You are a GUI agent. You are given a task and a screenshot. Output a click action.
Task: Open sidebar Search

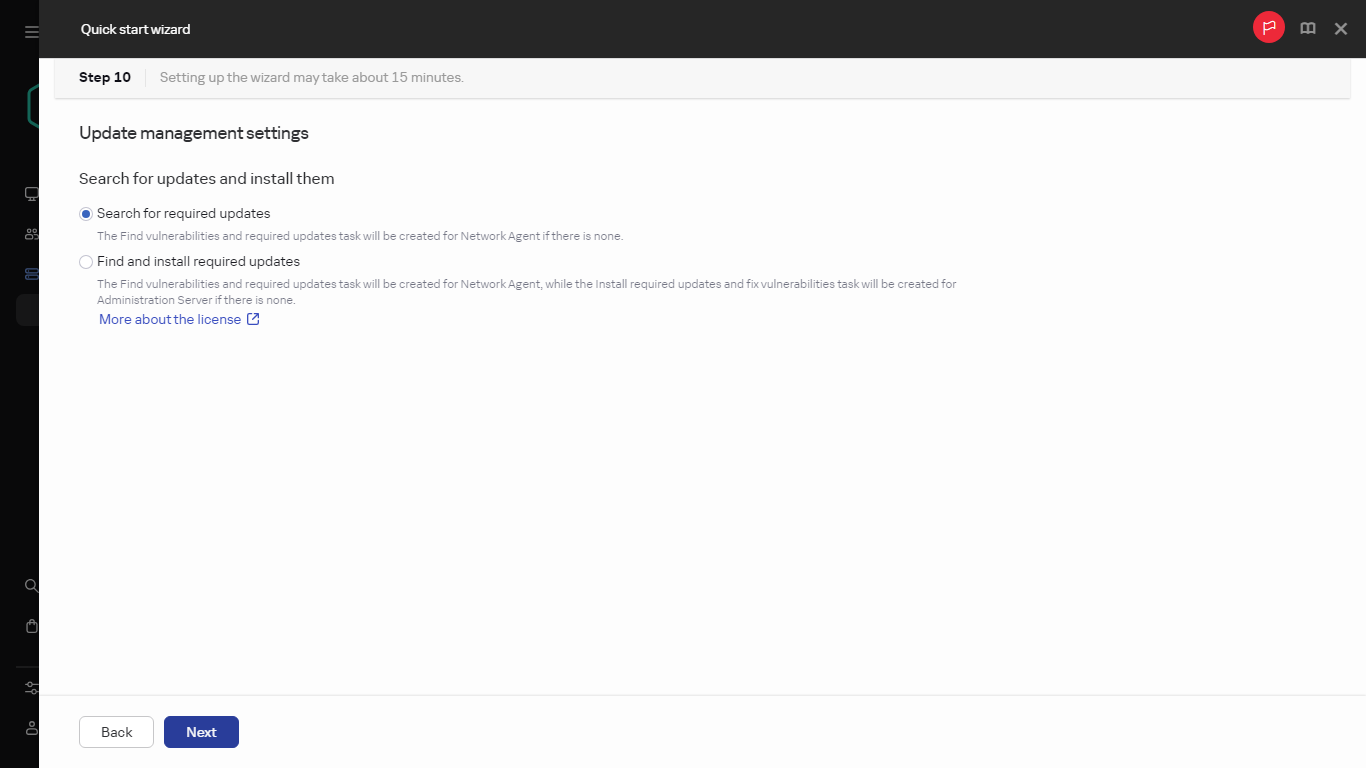[x=30, y=585]
